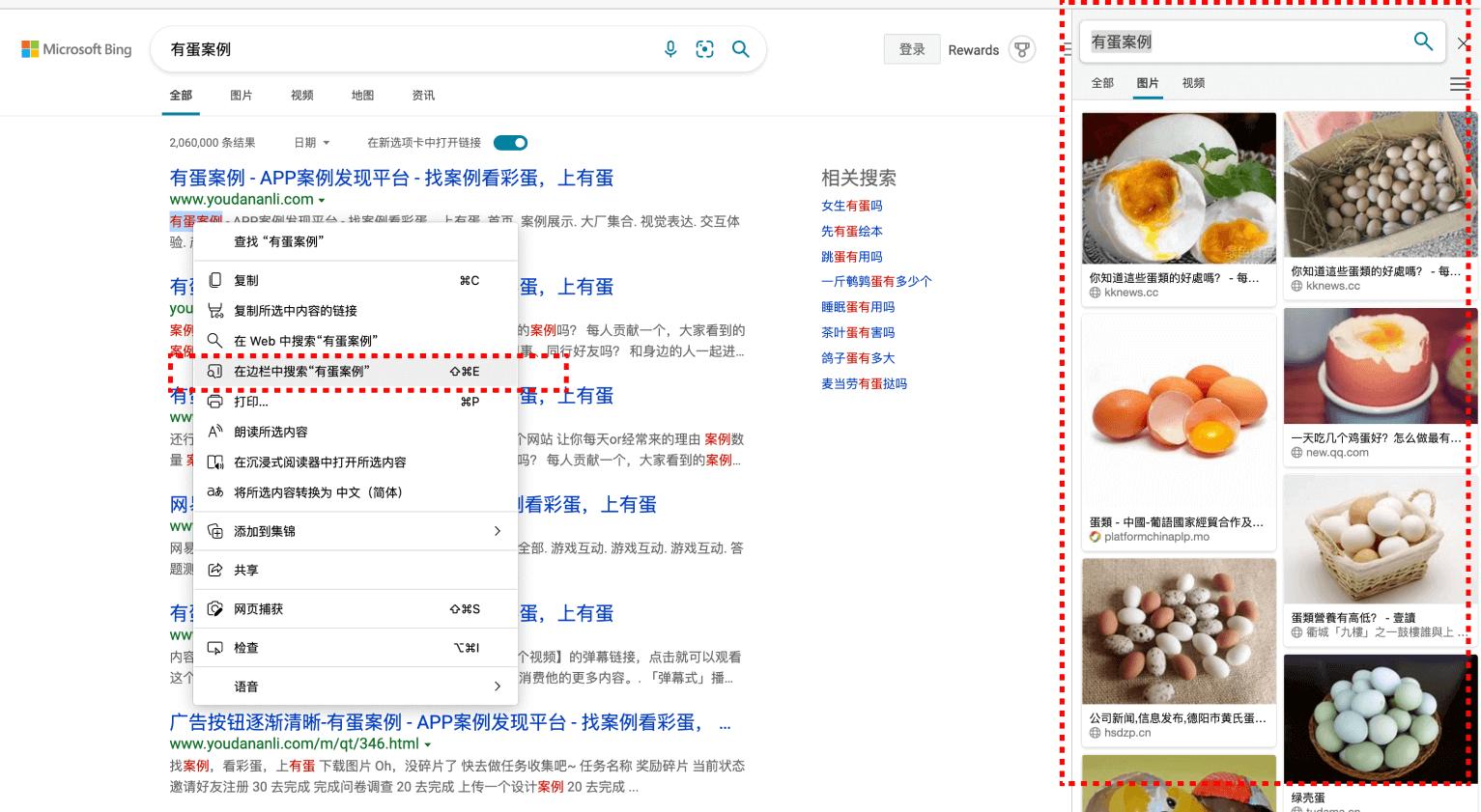Open dropdown arrow beside www.youdananli.com
The width and height of the screenshot is (1481, 812).
pos(322,201)
